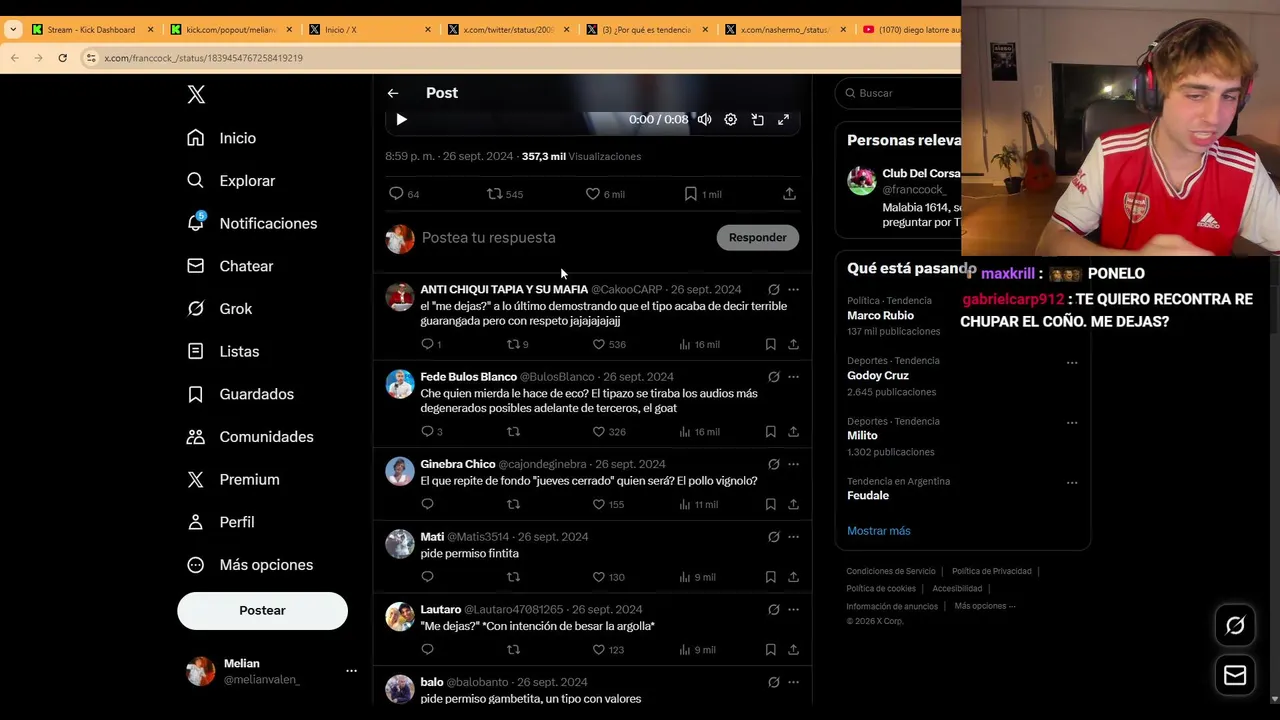Reply to the Fede Bulos Blanco comment
Image resolution: width=1280 pixels, height=720 pixels.
click(x=431, y=432)
